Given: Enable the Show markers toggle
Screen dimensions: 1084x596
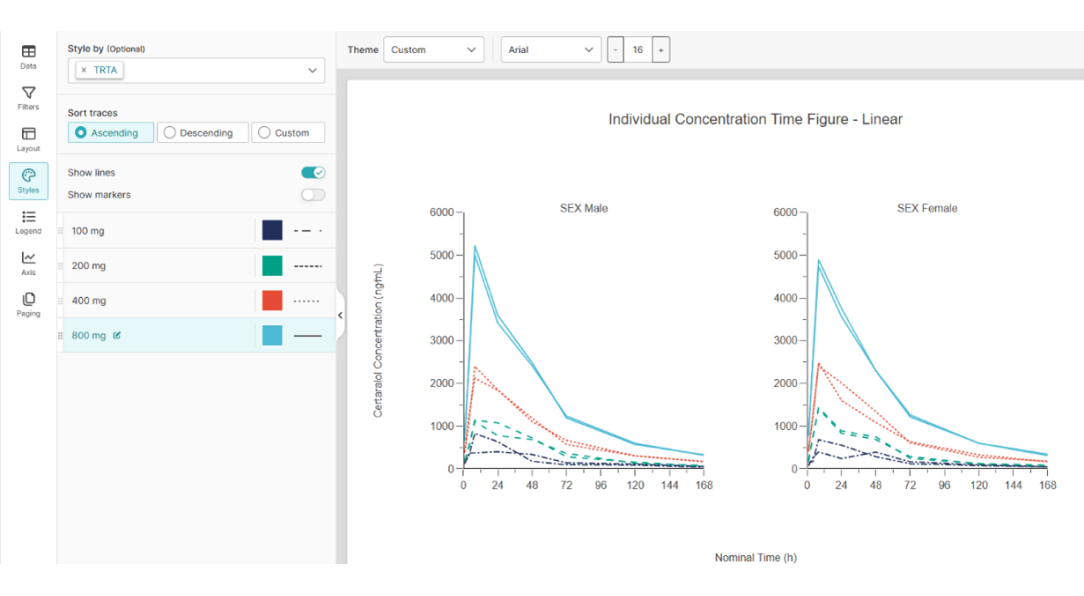Looking at the screenshot, I should coord(313,195).
